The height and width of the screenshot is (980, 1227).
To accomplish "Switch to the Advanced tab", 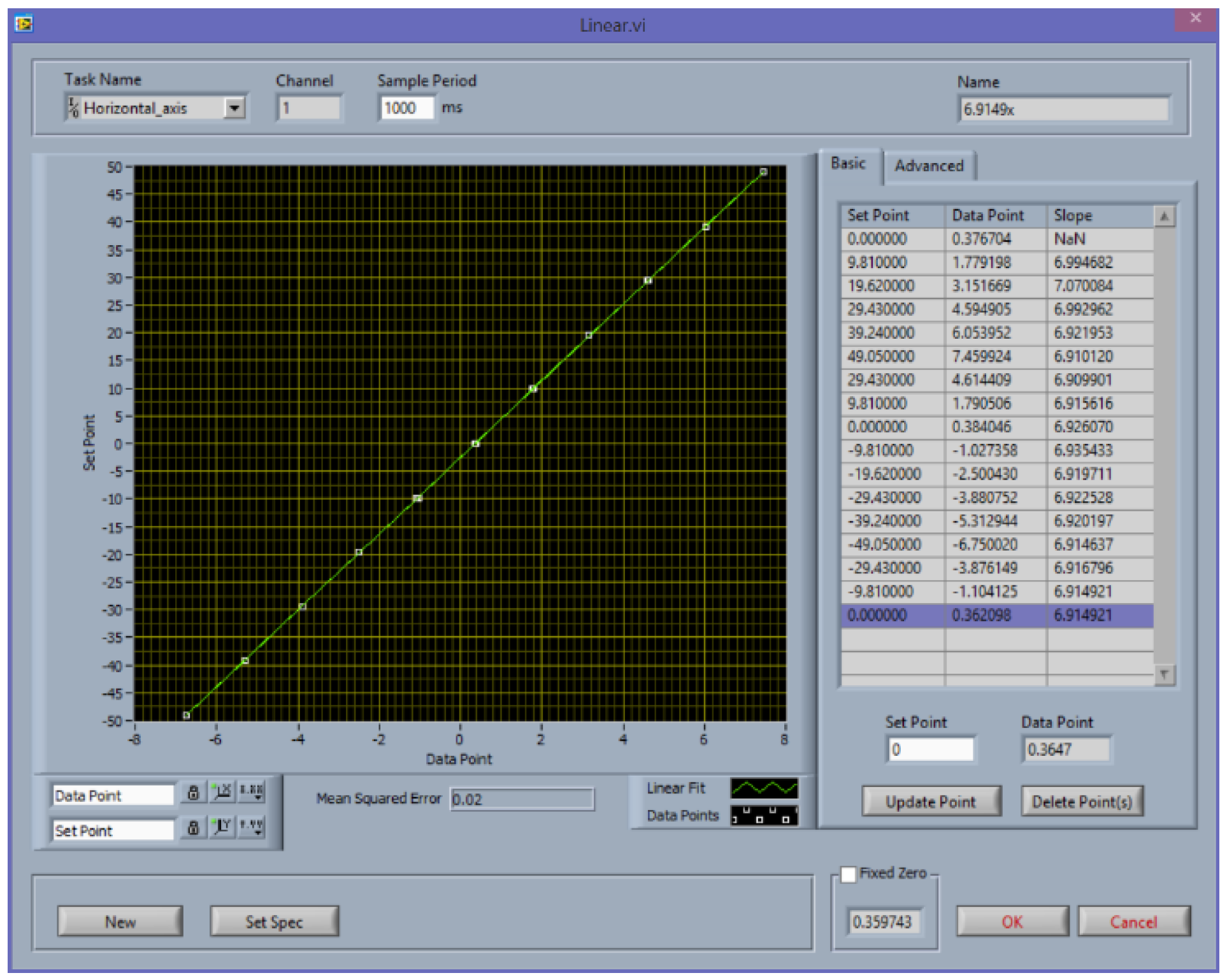I will pyautogui.click(x=929, y=166).
